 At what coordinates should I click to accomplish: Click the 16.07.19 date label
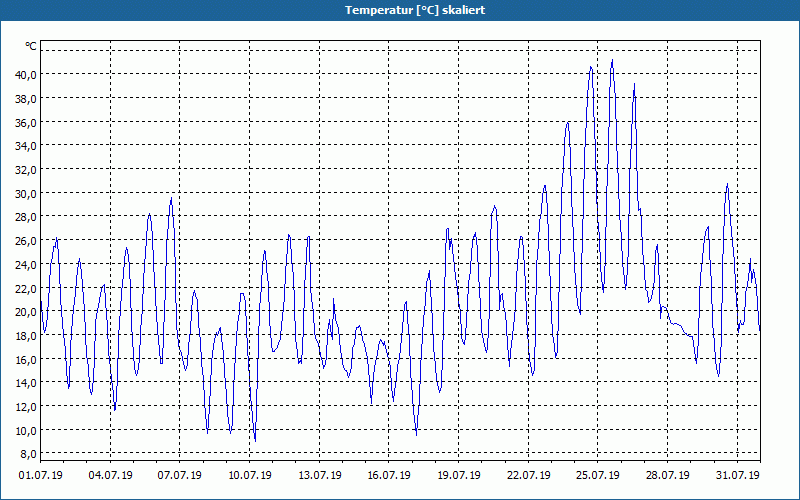[389, 475]
